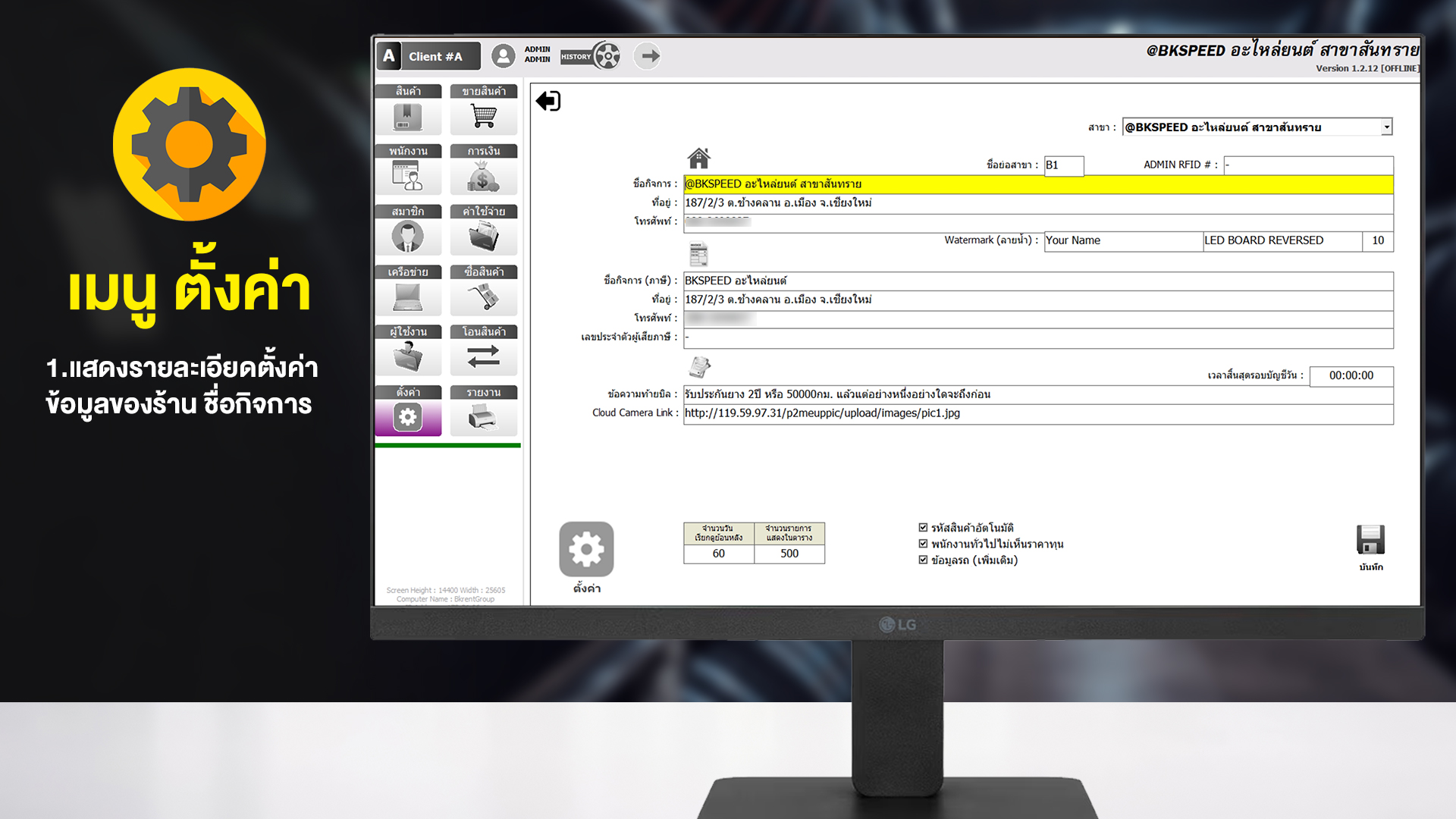Image resolution: width=1456 pixels, height=819 pixels.
Task: Open the ซื้อสินค้า (Purchase) trolley icon
Action: [484, 290]
